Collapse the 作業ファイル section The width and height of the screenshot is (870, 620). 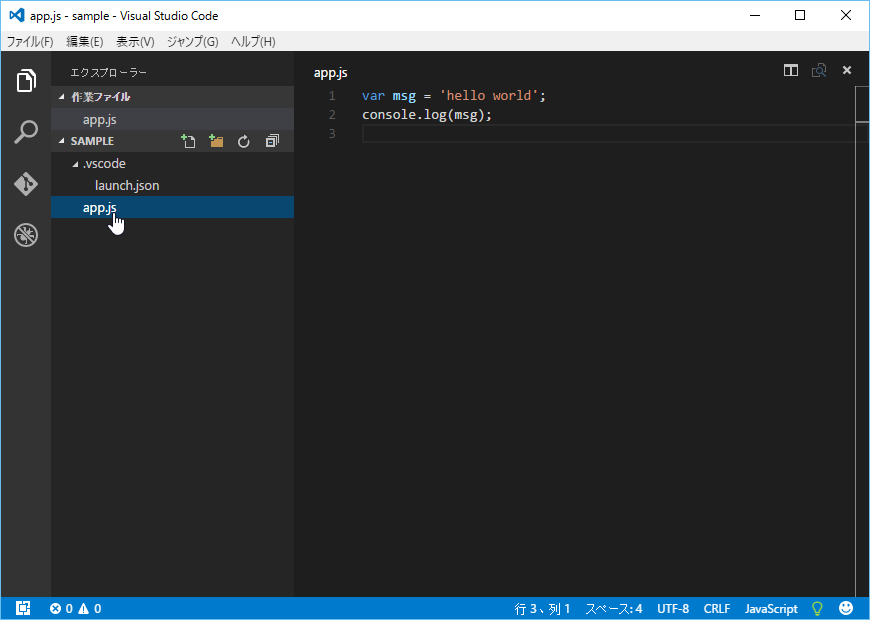click(62, 97)
